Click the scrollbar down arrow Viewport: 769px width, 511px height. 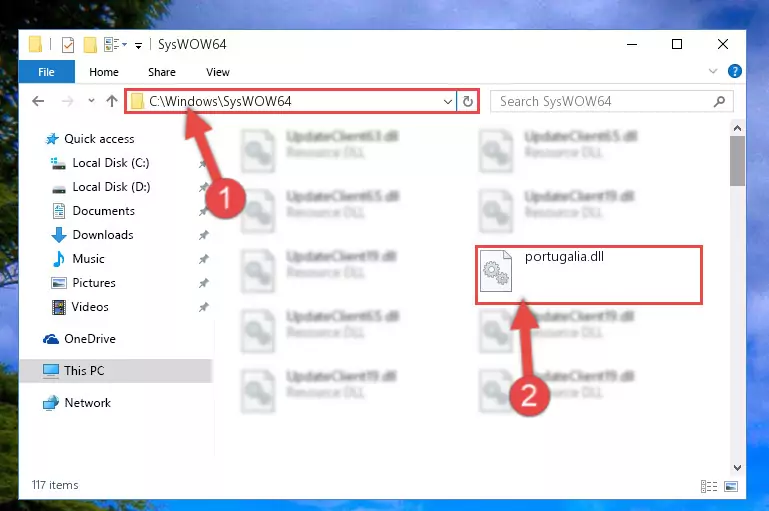[737, 468]
